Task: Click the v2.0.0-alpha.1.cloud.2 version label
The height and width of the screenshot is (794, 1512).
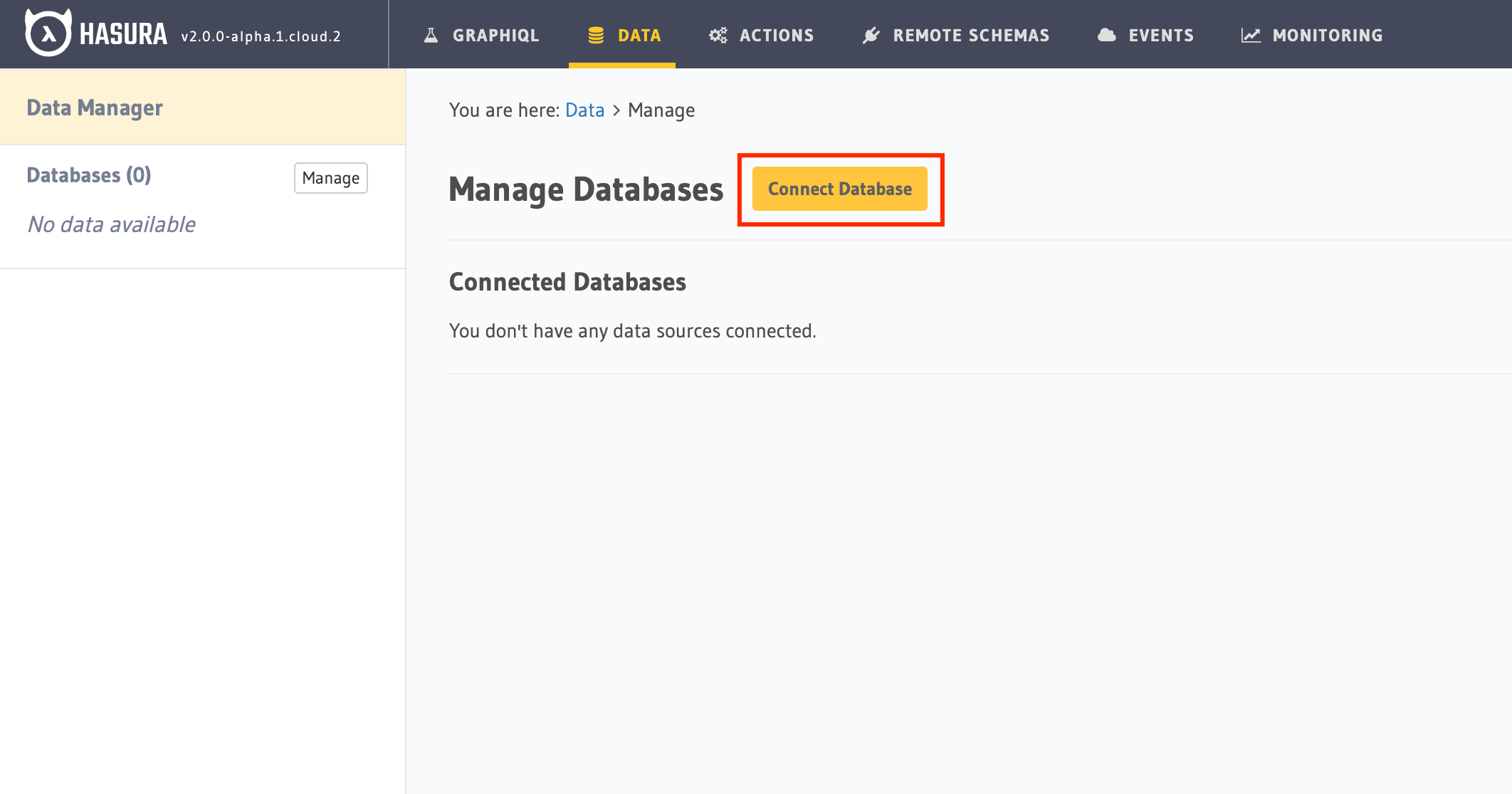Action: pyautogui.click(x=261, y=36)
